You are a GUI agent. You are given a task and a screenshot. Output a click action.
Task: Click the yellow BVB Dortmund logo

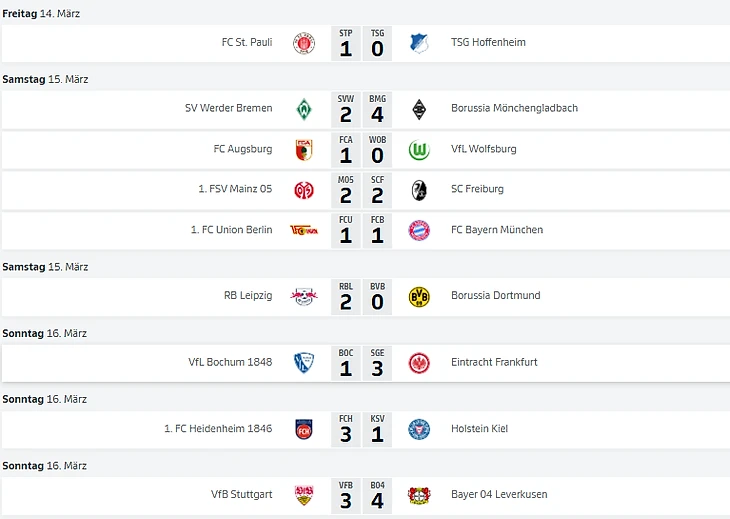(x=419, y=297)
